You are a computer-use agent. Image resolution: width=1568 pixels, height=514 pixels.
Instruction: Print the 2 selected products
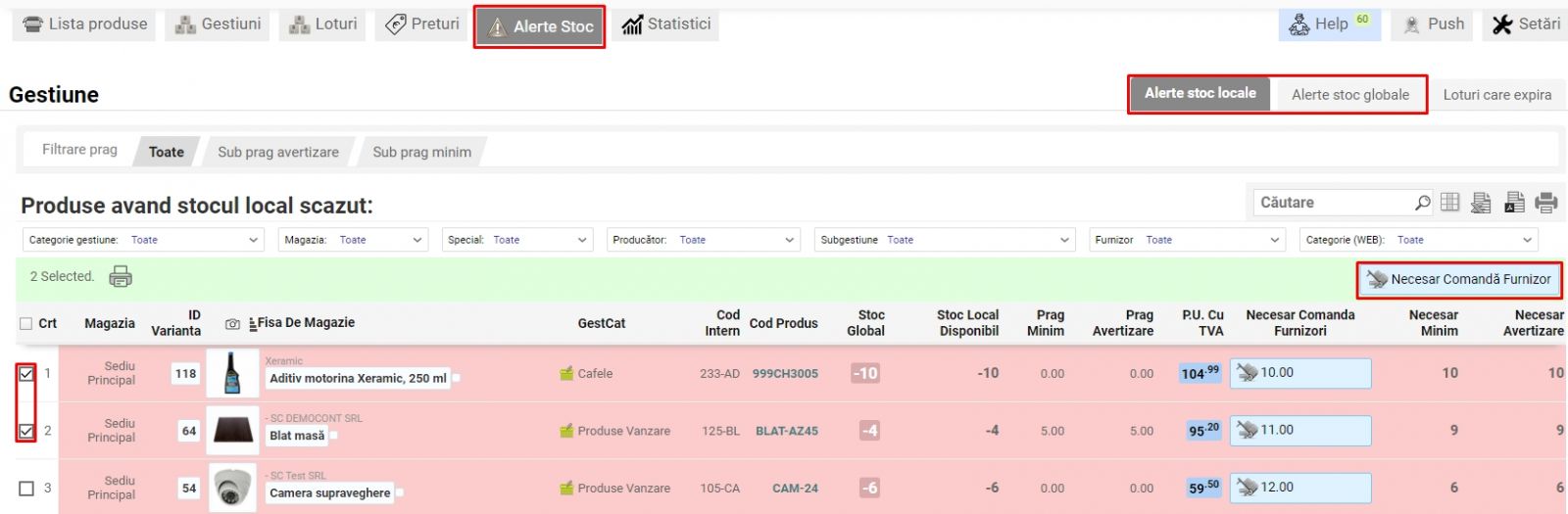[121, 277]
